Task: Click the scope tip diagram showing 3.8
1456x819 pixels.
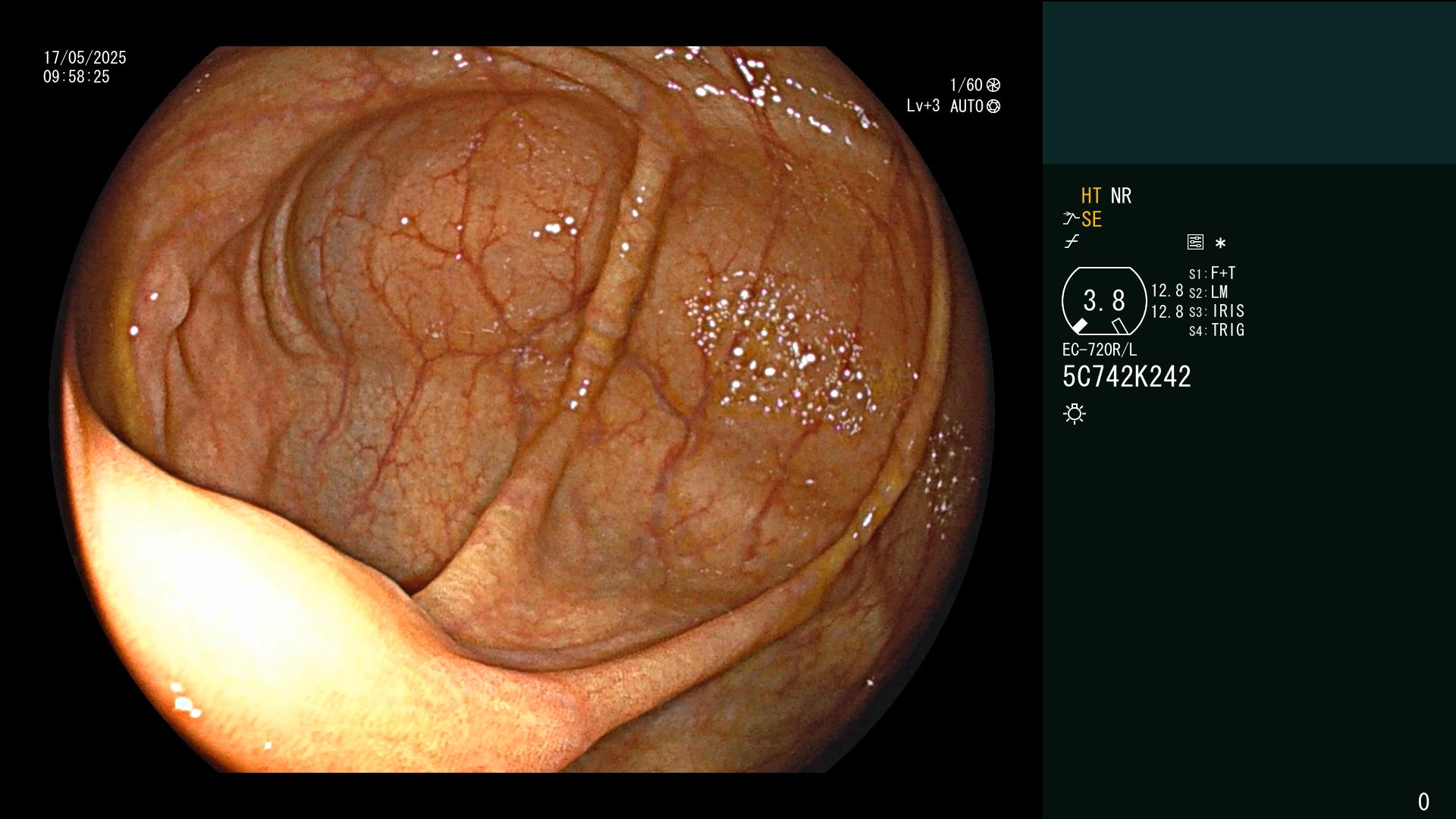Action: point(1104,301)
